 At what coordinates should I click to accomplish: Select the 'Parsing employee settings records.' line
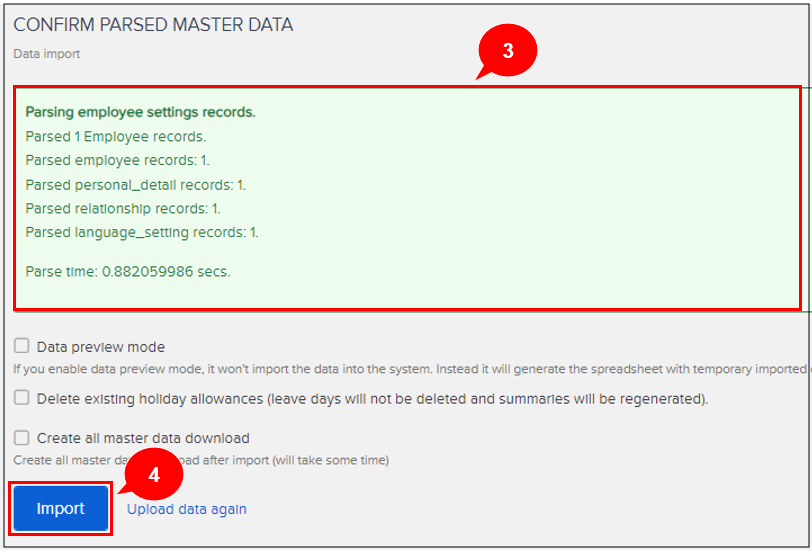(140, 112)
